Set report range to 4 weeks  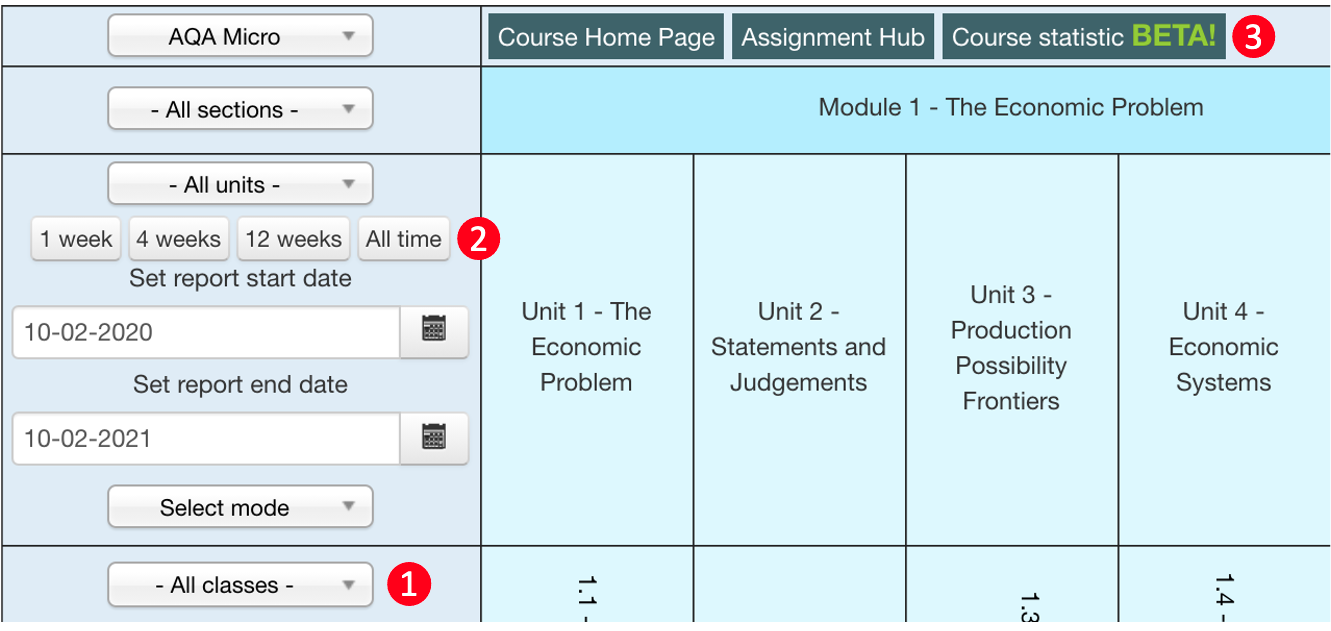coord(179,239)
